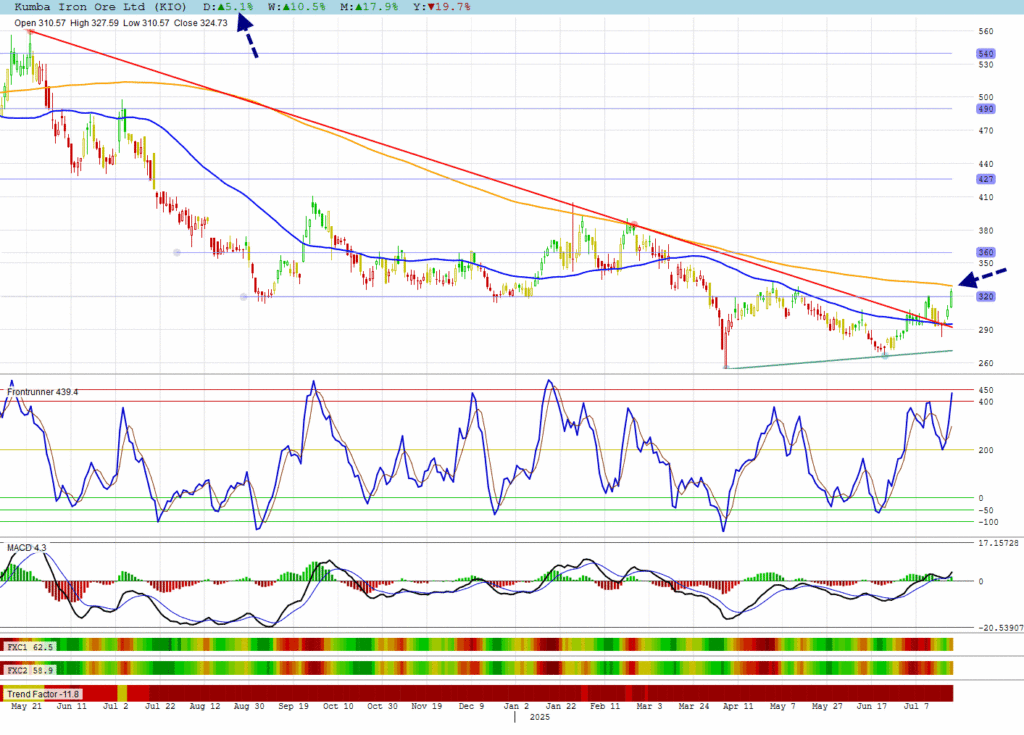
Task: Click the 530 price axis label
Action: pos(985,65)
